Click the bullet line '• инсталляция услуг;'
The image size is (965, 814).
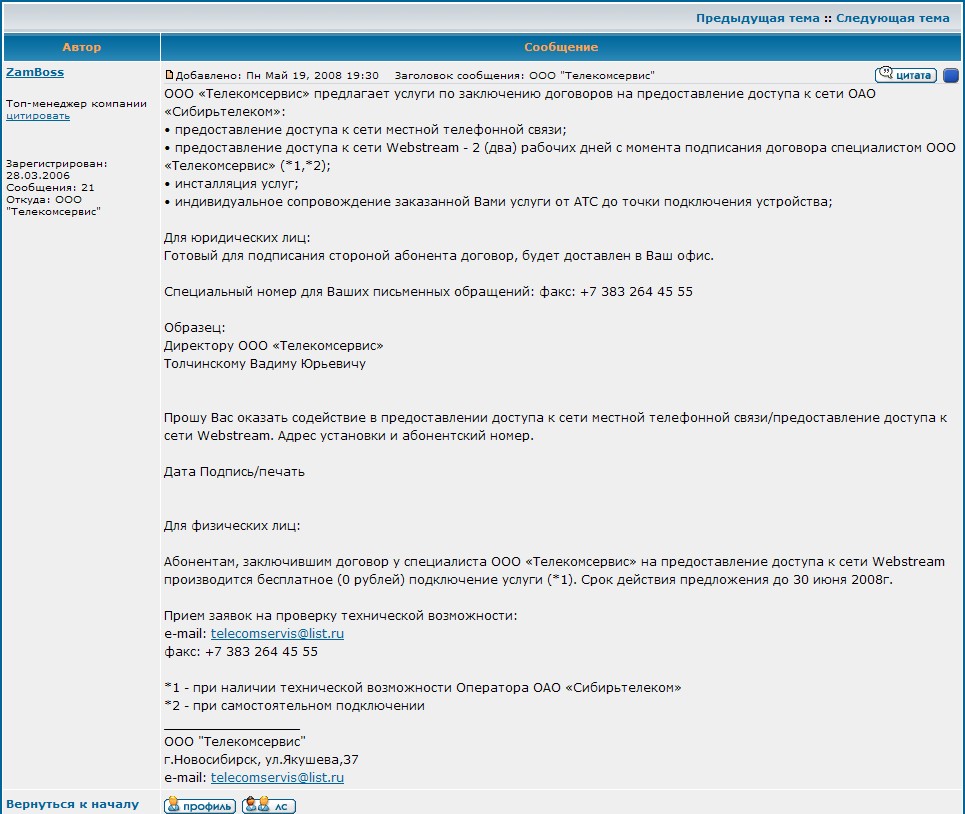[231, 183]
